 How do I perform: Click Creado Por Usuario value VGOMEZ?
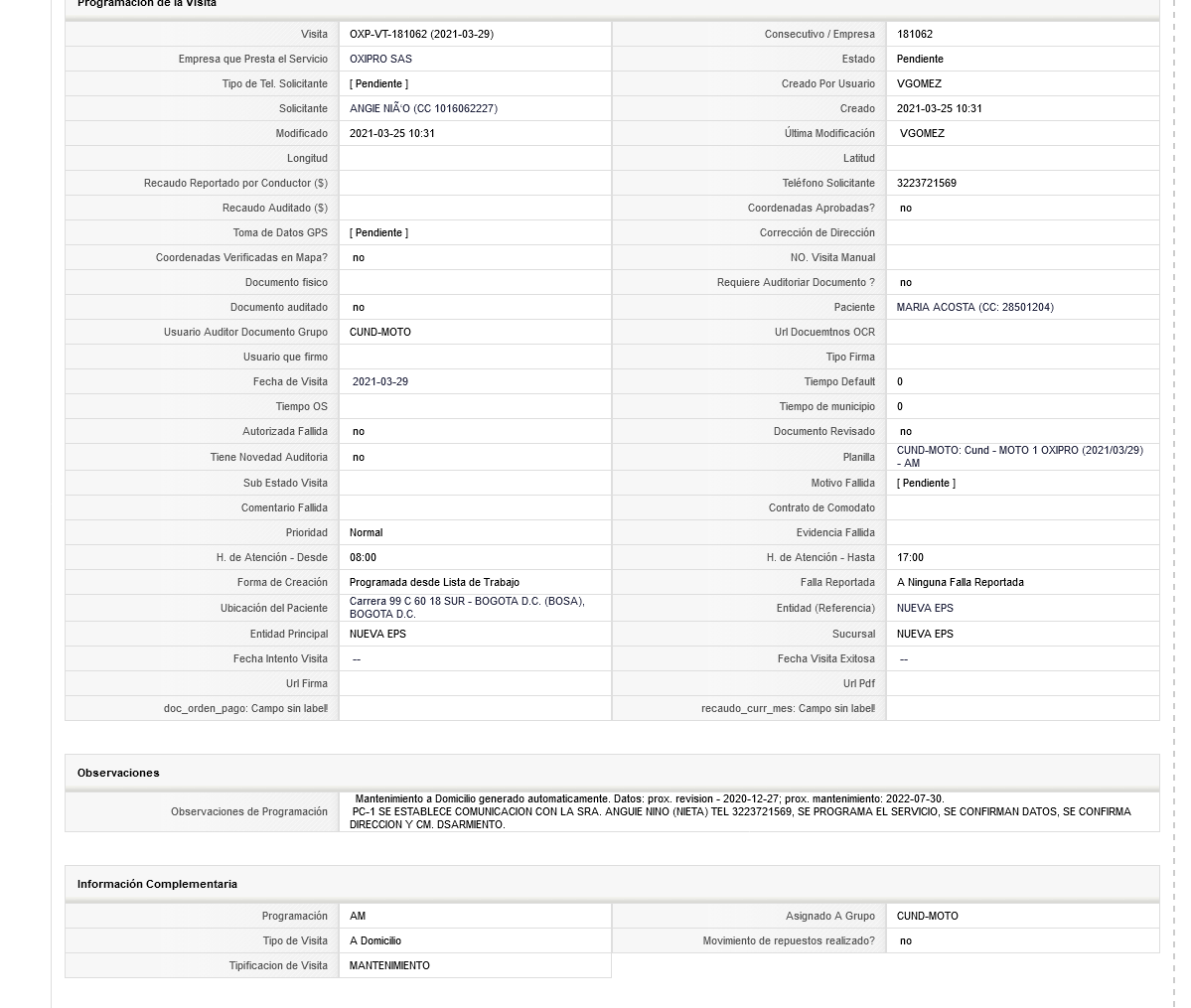coord(919,84)
